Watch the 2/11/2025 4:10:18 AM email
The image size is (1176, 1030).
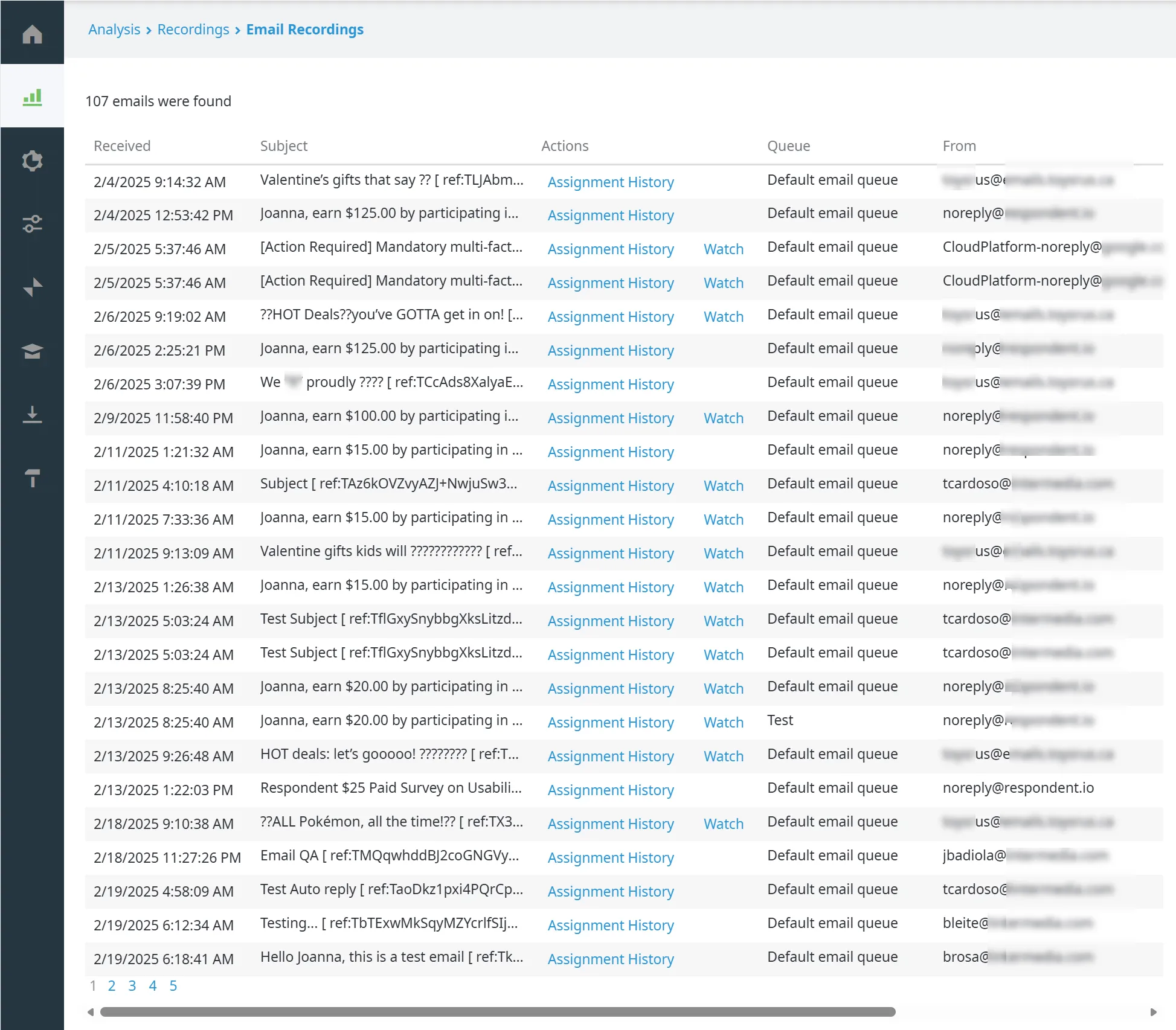tap(724, 485)
